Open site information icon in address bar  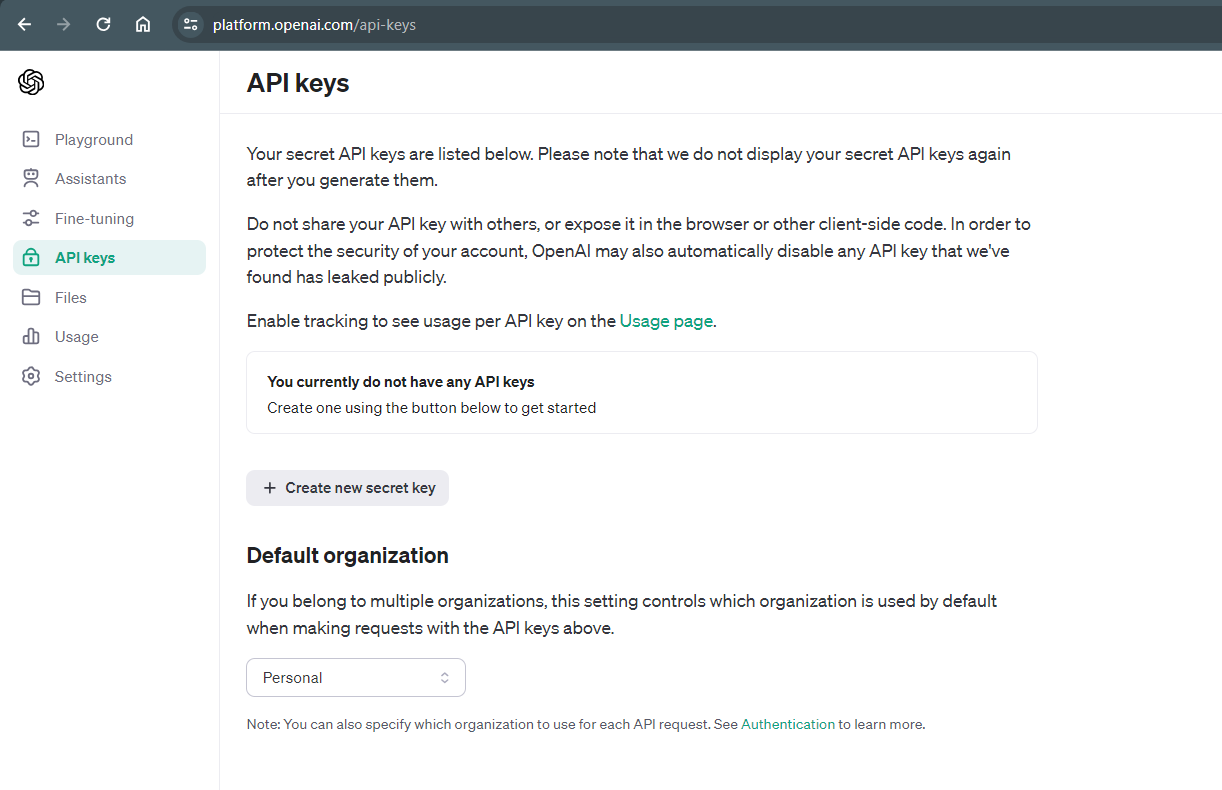click(x=191, y=25)
